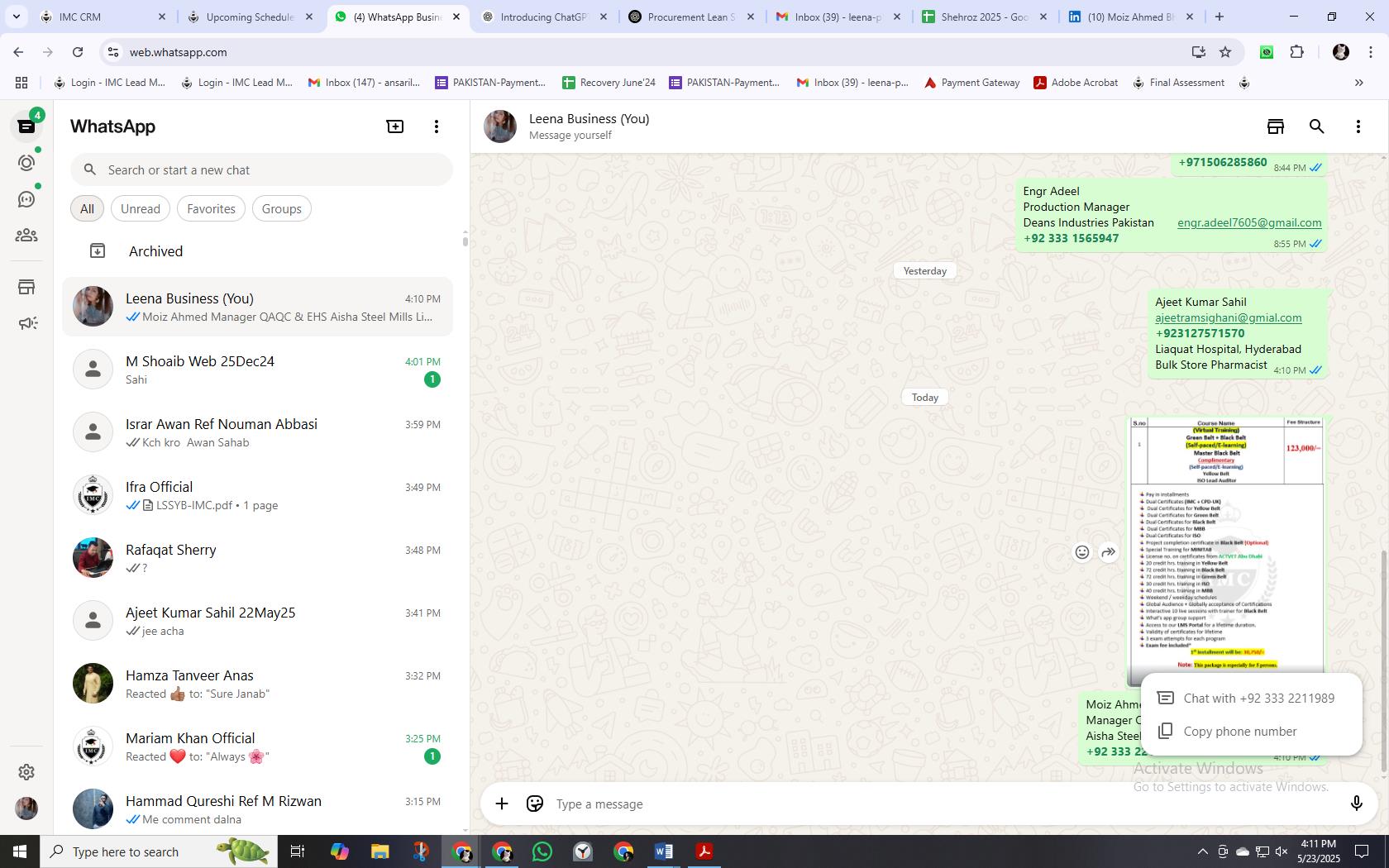
Task: Open File Explorer from the taskbar
Action: tap(379, 851)
